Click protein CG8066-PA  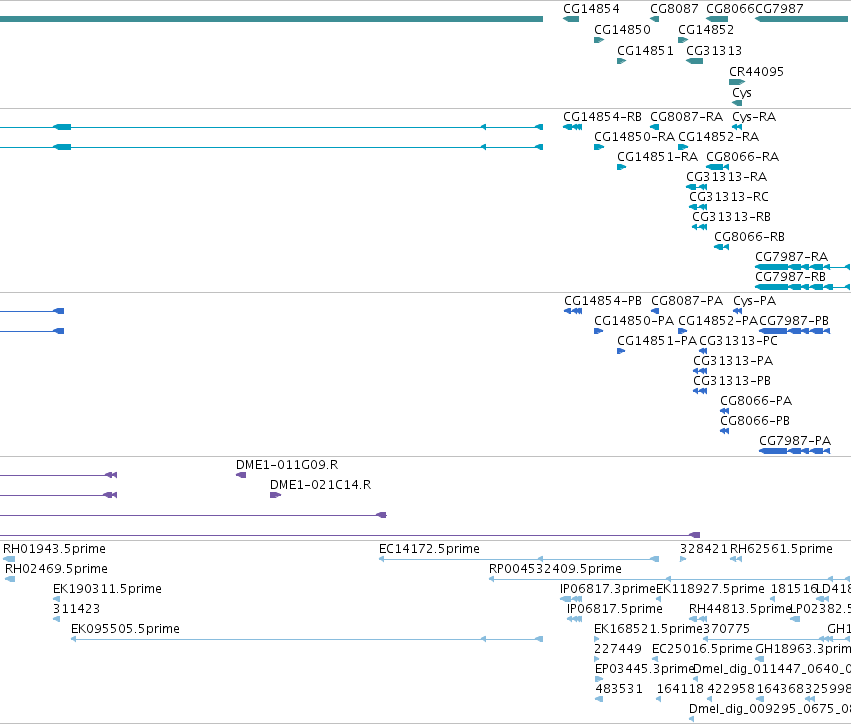[x=756, y=401]
